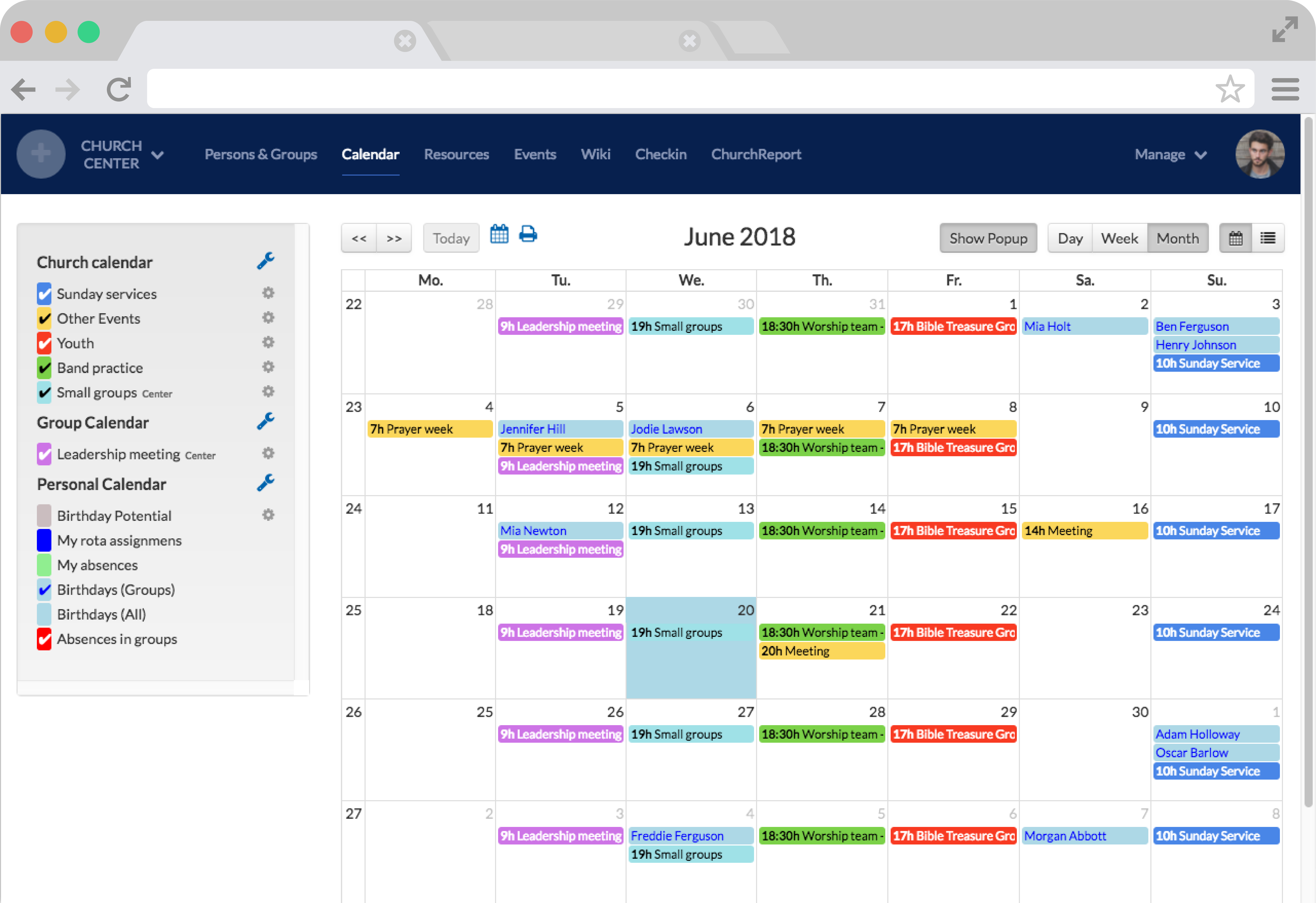Toggle the Other Events checkbox

tap(44, 318)
